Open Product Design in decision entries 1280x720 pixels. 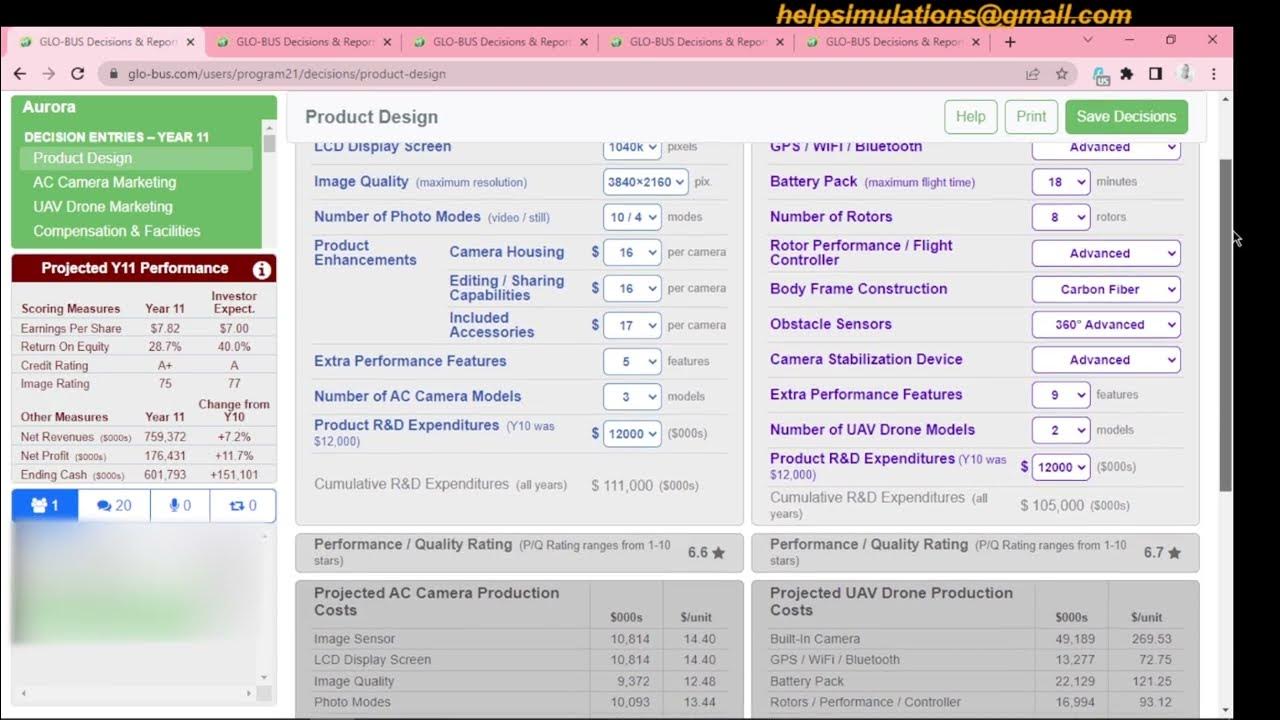(136, 158)
